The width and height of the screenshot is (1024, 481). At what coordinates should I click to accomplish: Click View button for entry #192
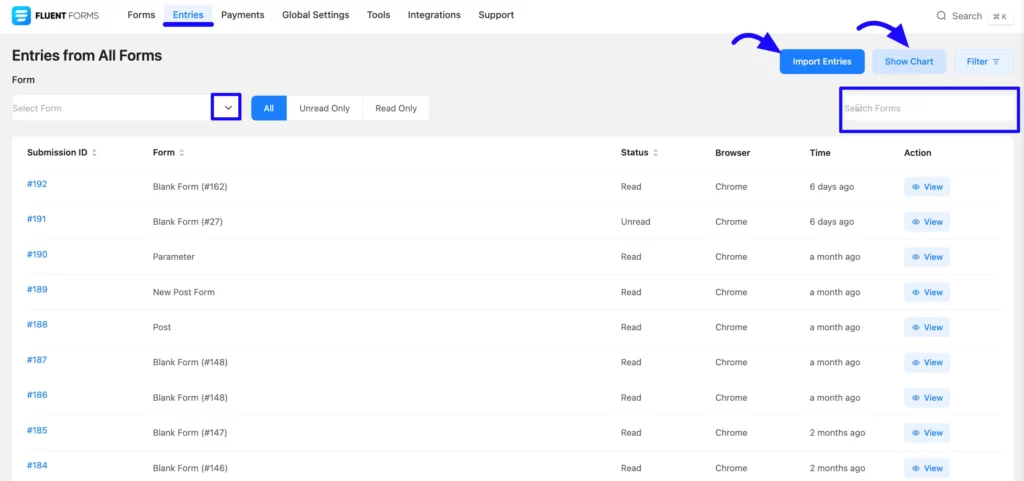tap(927, 187)
